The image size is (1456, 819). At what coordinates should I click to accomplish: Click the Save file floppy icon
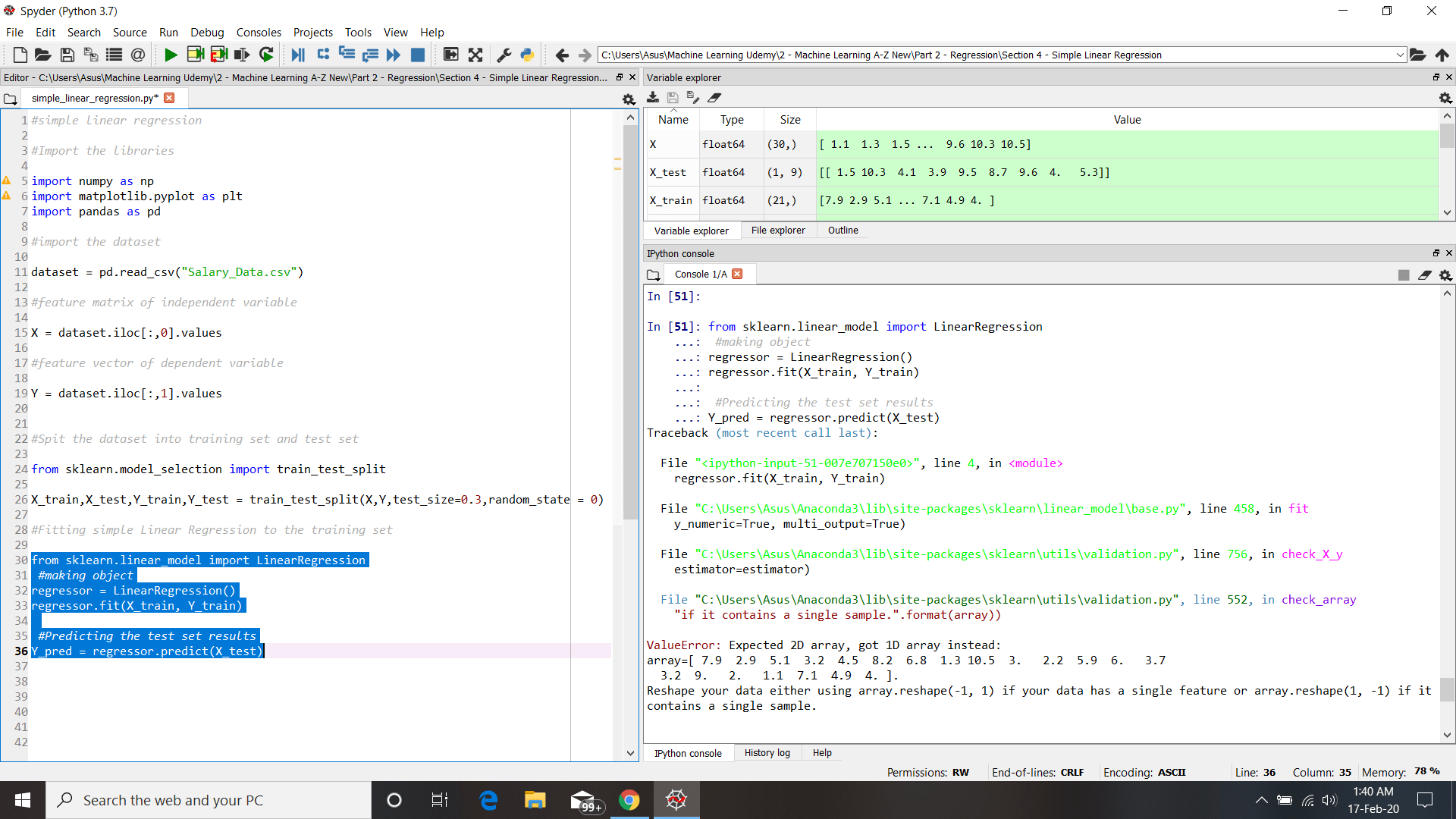pos(67,55)
